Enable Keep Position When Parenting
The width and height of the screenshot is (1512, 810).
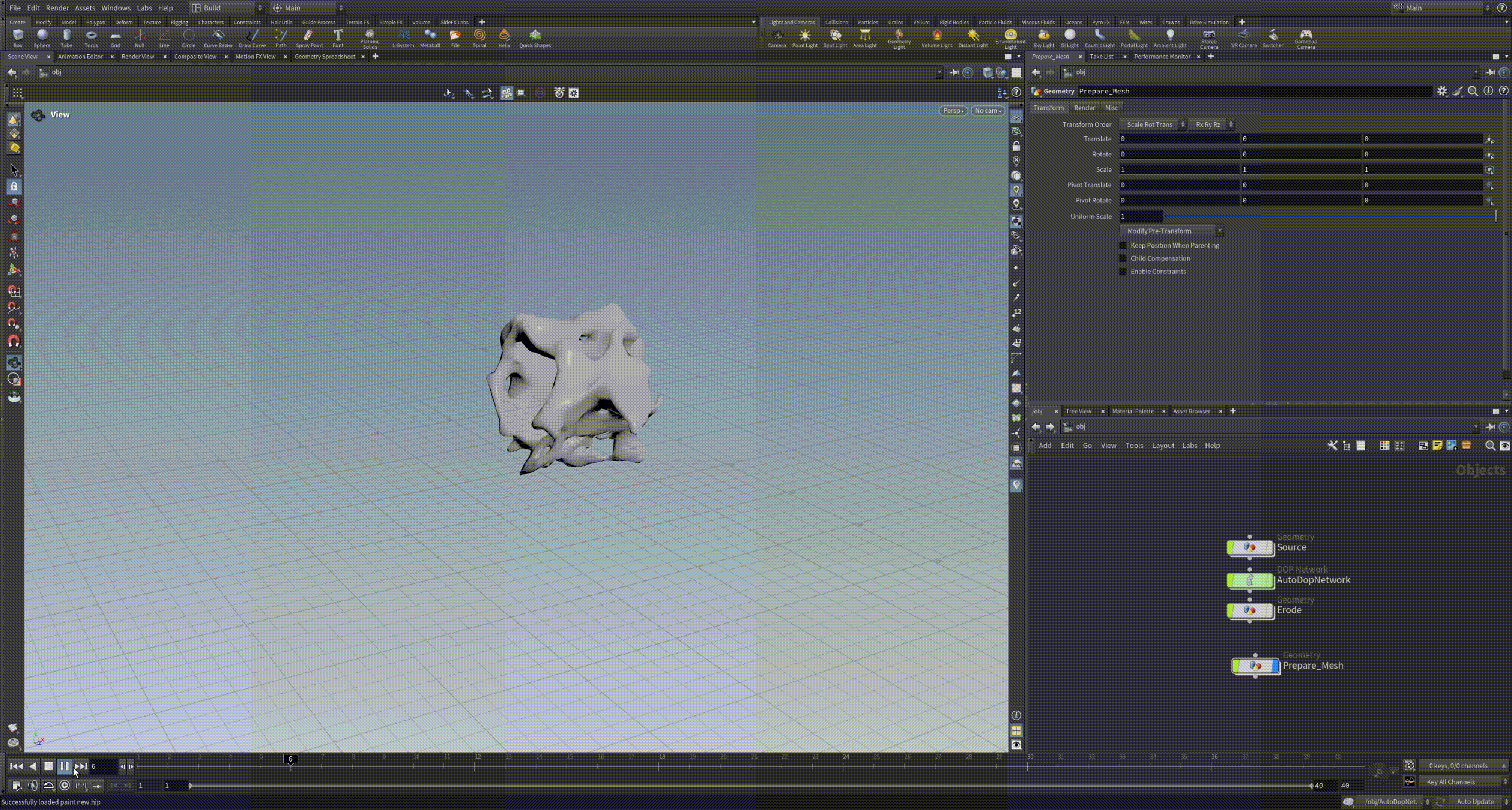[1123, 245]
